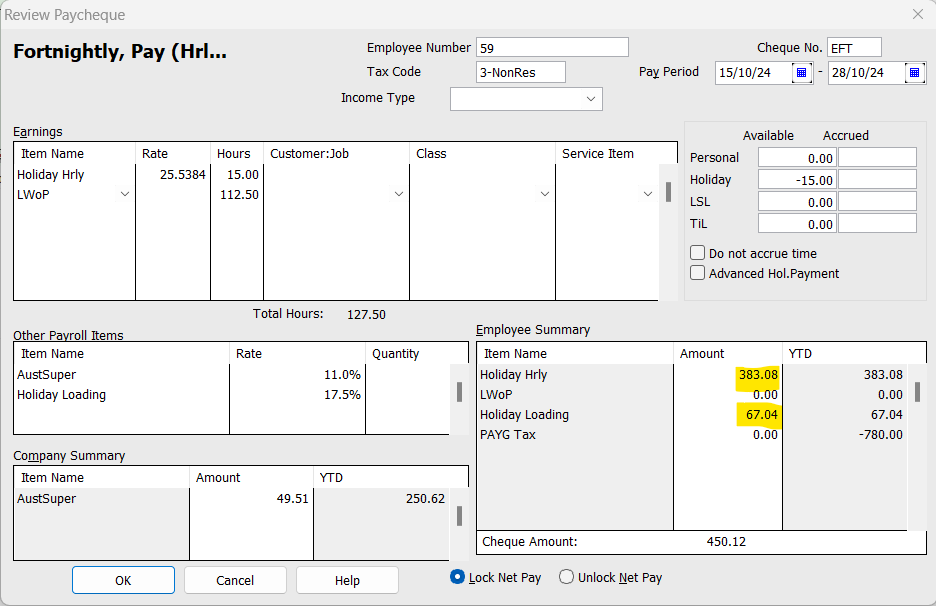The image size is (936, 606).
Task: Click the TiL accrued field
Action: (878, 224)
